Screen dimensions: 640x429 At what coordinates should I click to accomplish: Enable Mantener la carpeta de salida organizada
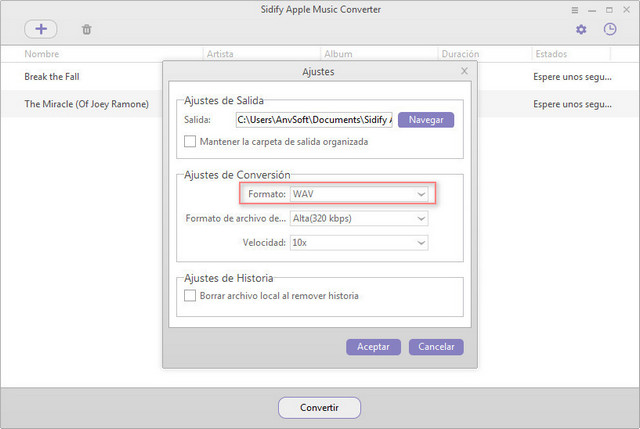190,141
